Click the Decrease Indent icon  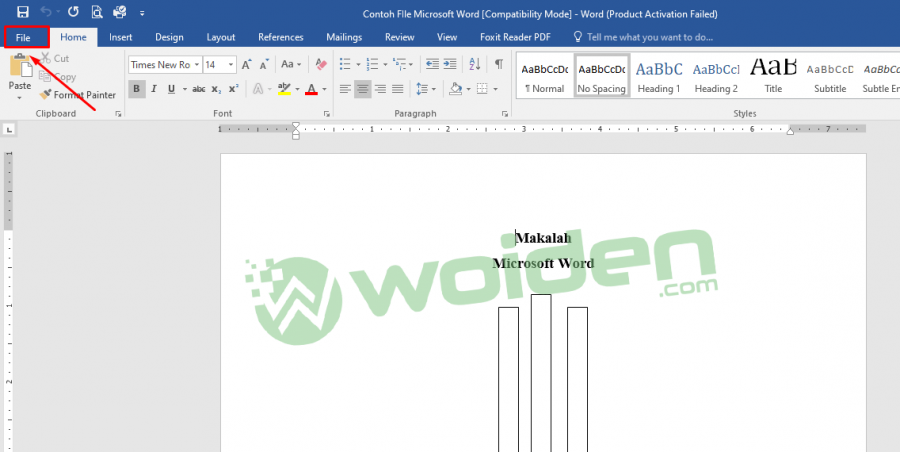click(x=432, y=64)
